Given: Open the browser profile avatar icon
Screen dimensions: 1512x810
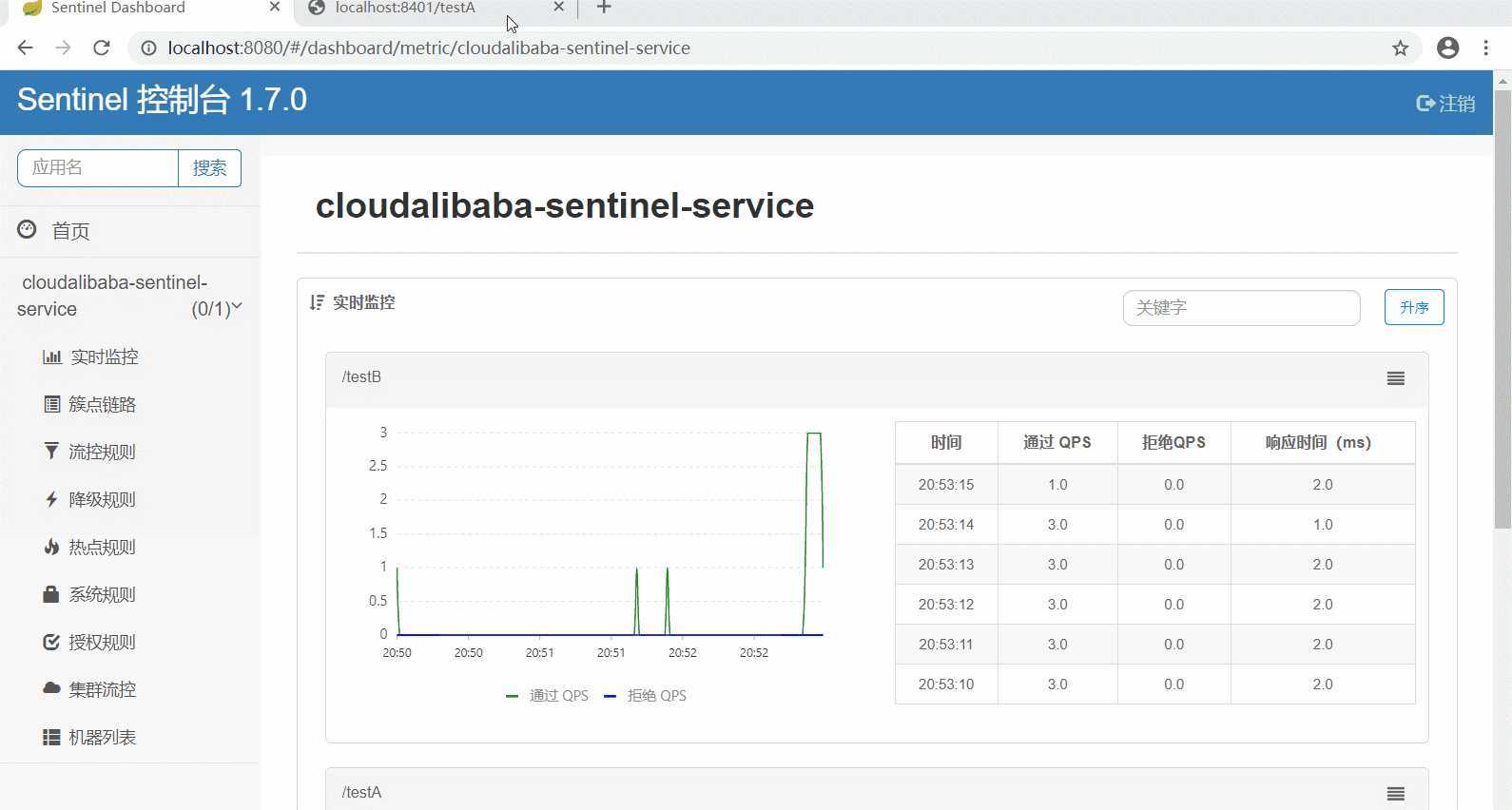Looking at the screenshot, I should coord(1447,48).
